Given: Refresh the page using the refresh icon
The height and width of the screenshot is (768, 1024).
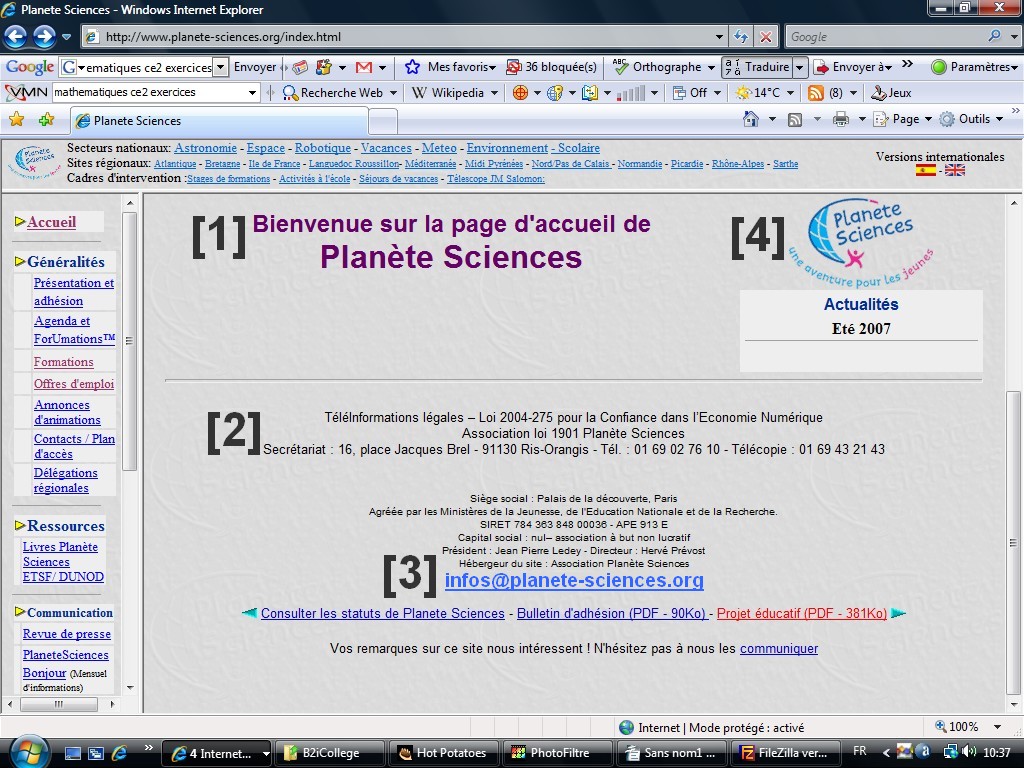Looking at the screenshot, I should (741, 37).
